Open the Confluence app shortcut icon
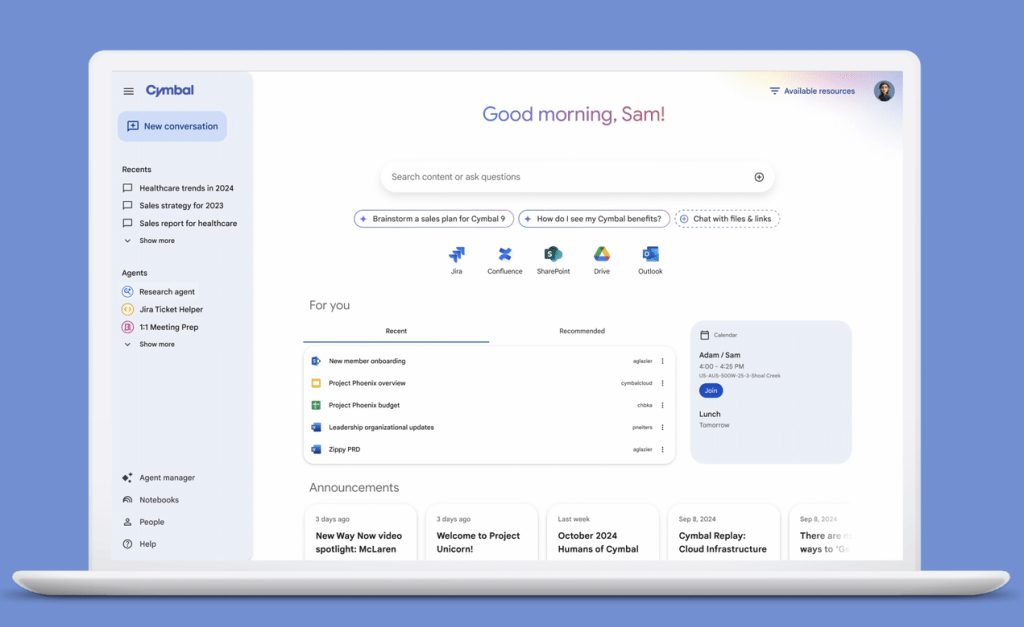The height and width of the screenshot is (627, 1024). [505, 255]
